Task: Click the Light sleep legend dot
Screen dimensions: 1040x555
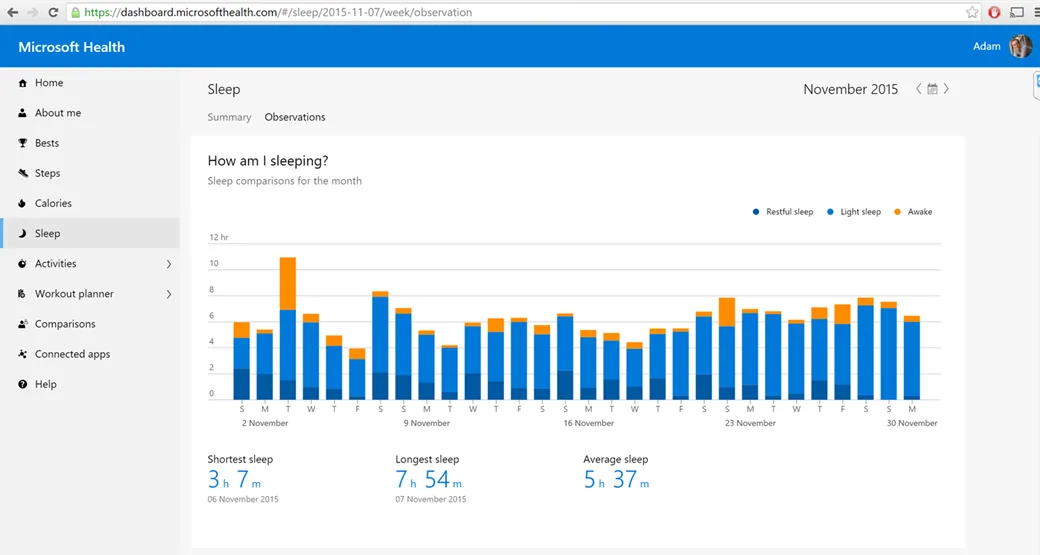Action: coord(830,212)
